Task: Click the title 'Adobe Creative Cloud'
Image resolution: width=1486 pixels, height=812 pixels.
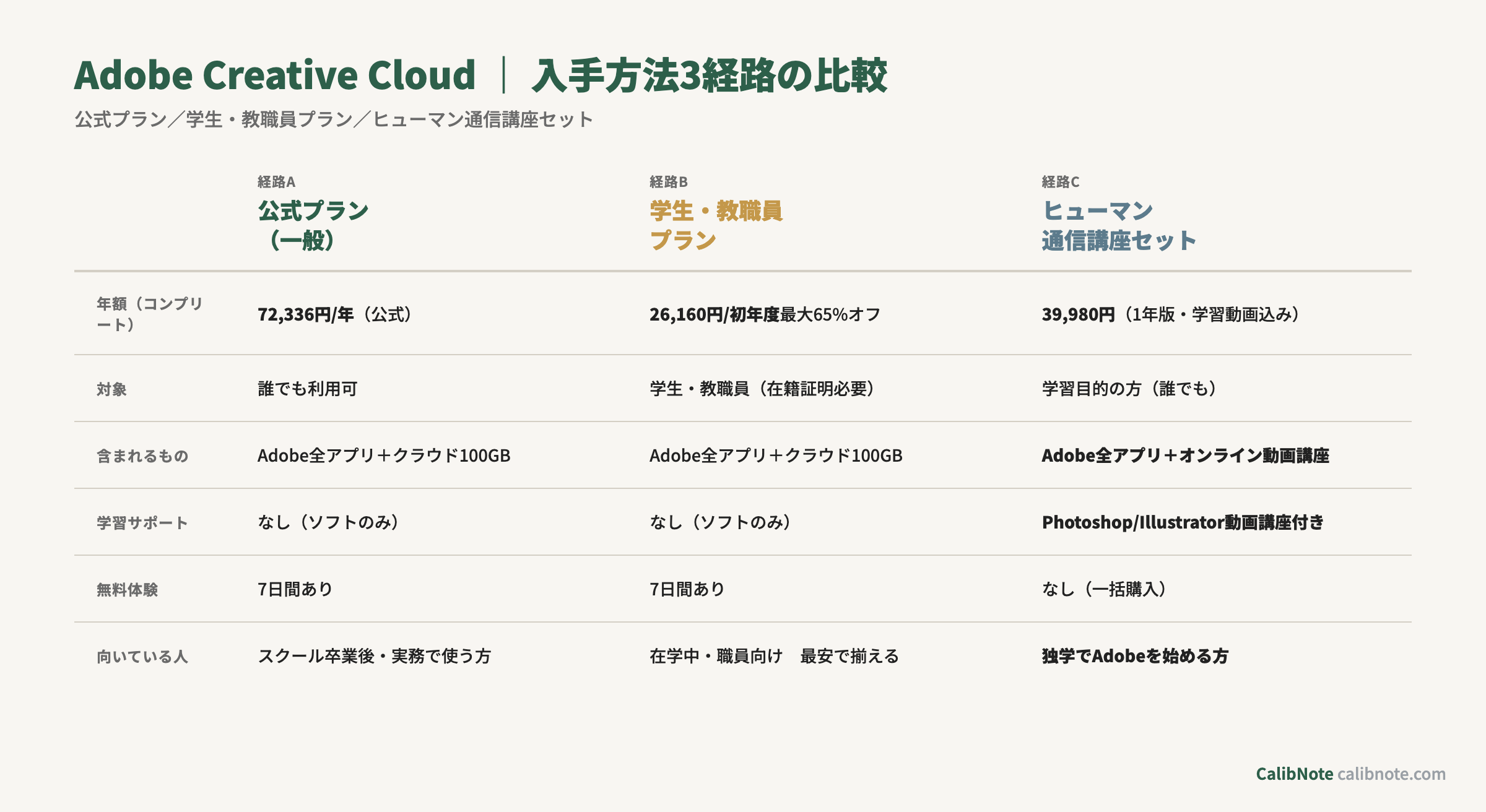Action: (x=275, y=76)
